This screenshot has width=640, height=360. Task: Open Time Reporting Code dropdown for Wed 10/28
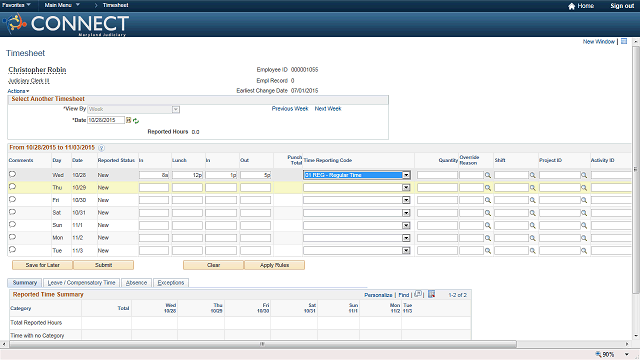click(406, 175)
